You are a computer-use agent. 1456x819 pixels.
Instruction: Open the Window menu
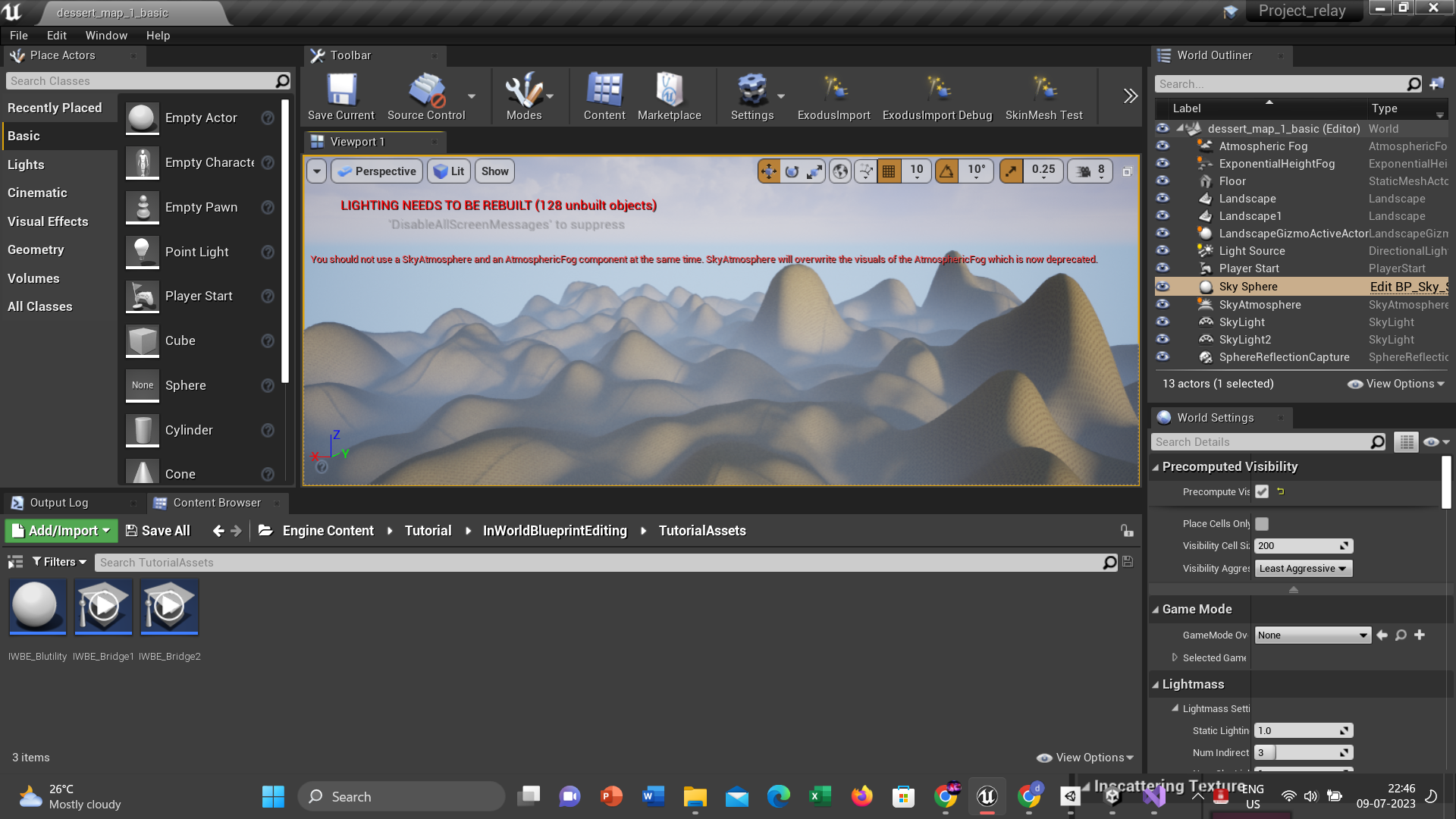106,36
